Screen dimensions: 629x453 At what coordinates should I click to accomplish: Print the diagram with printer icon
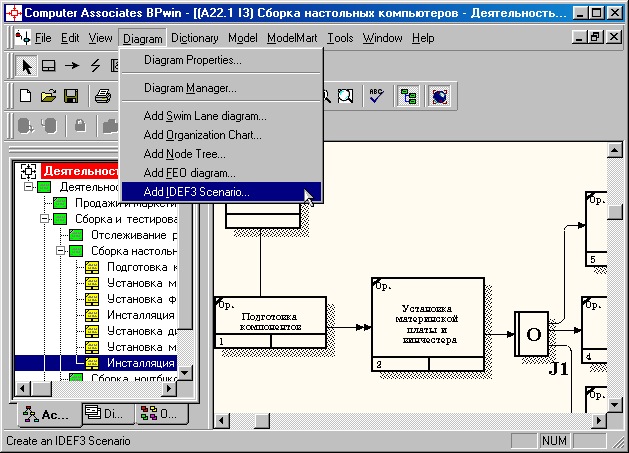click(x=103, y=96)
